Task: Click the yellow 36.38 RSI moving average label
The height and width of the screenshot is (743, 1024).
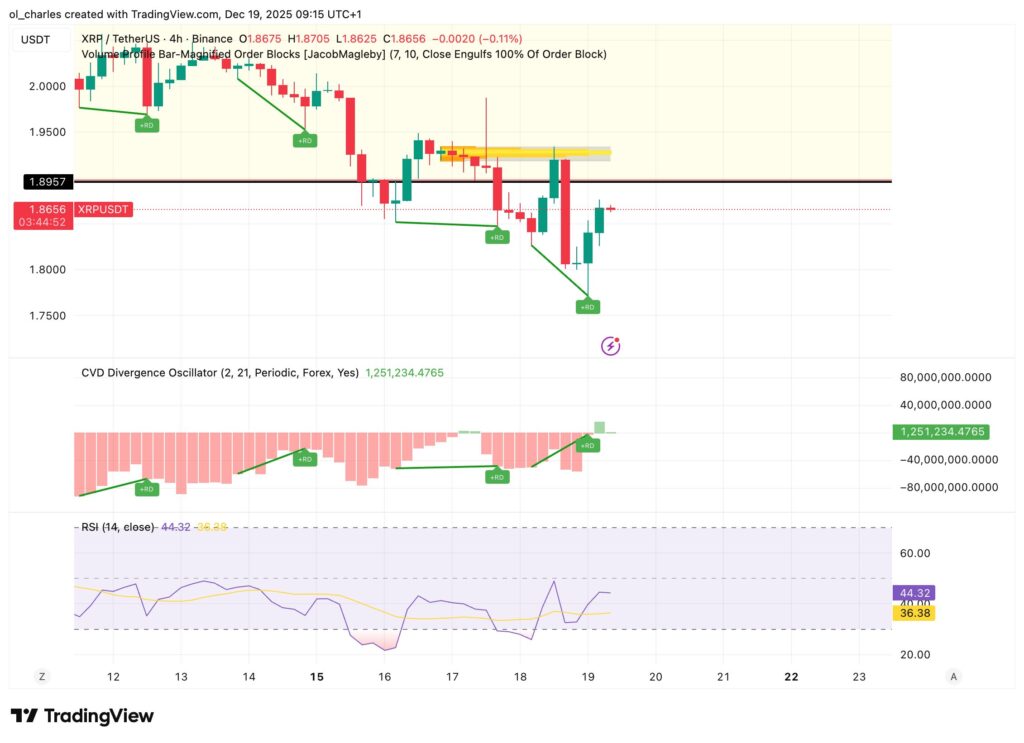Action: point(913,615)
